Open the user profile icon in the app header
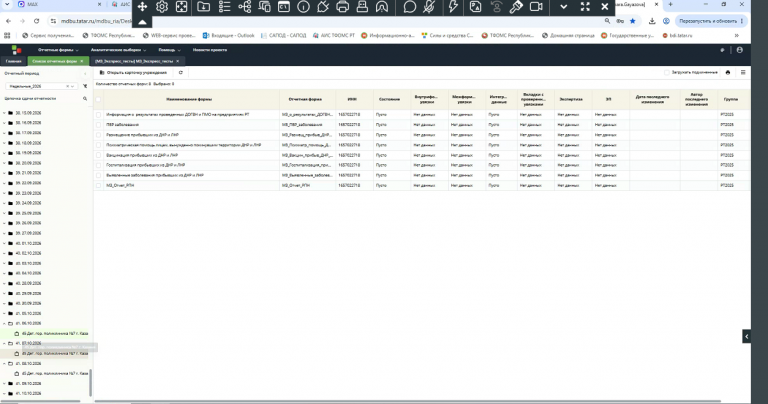 click(740, 50)
